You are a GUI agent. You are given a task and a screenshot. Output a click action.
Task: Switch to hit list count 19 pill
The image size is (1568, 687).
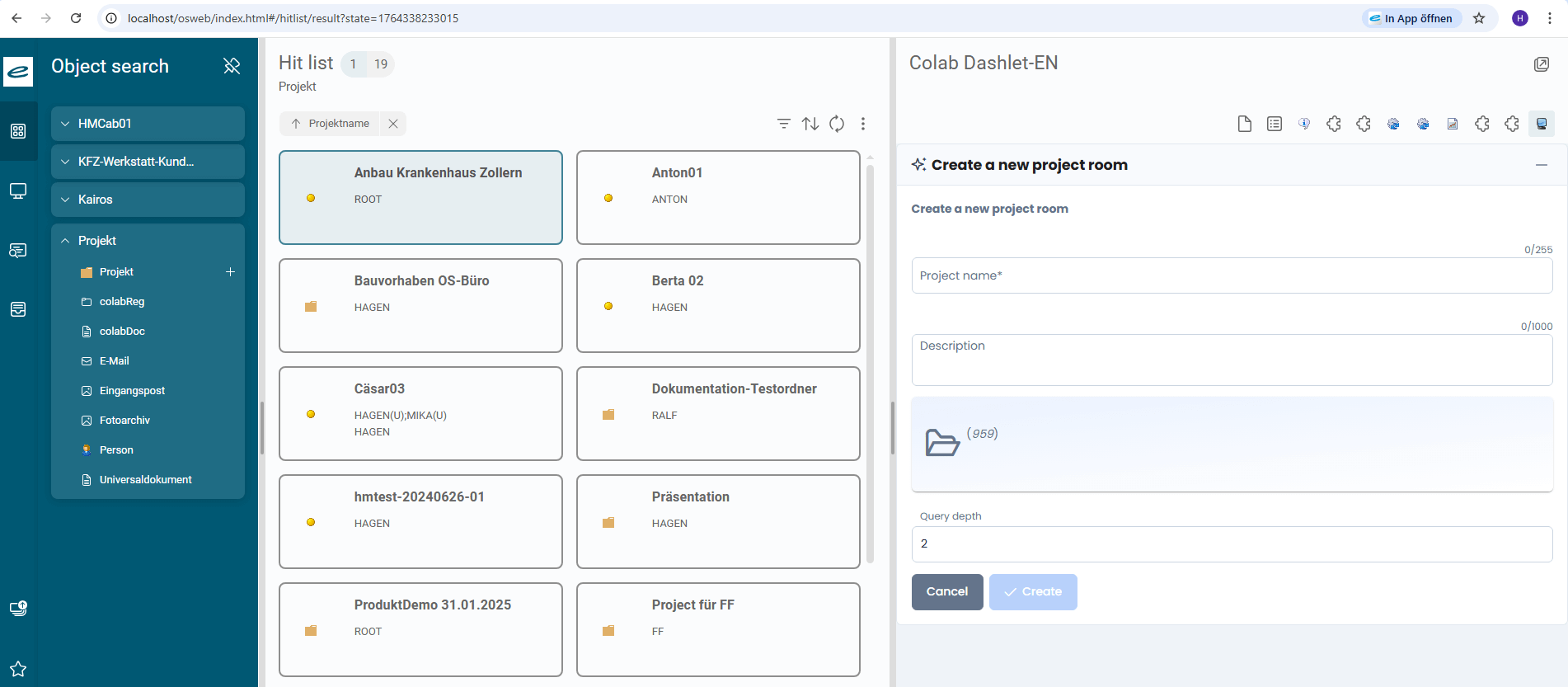click(381, 64)
